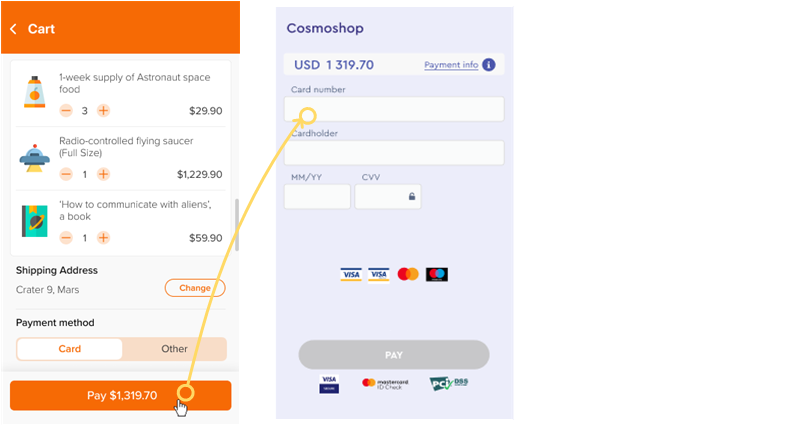The height and width of the screenshot is (426, 790).
Task: Click the CVV field lock icon
Action: [x=411, y=197]
